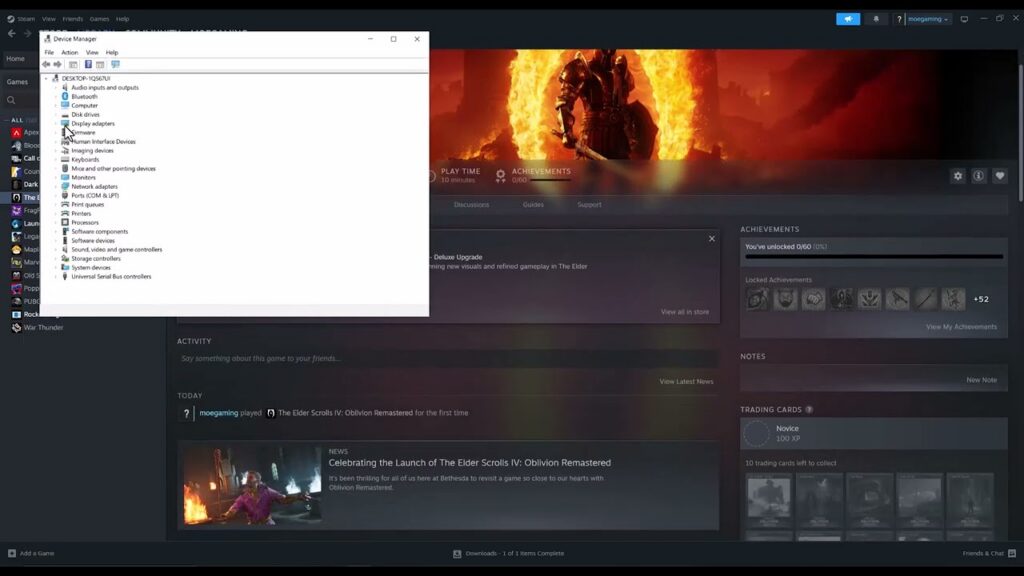Screen dimensions: 1024x576
Task: Expand the Sound, video and game controllers node
Action: [x=56, y=249]
